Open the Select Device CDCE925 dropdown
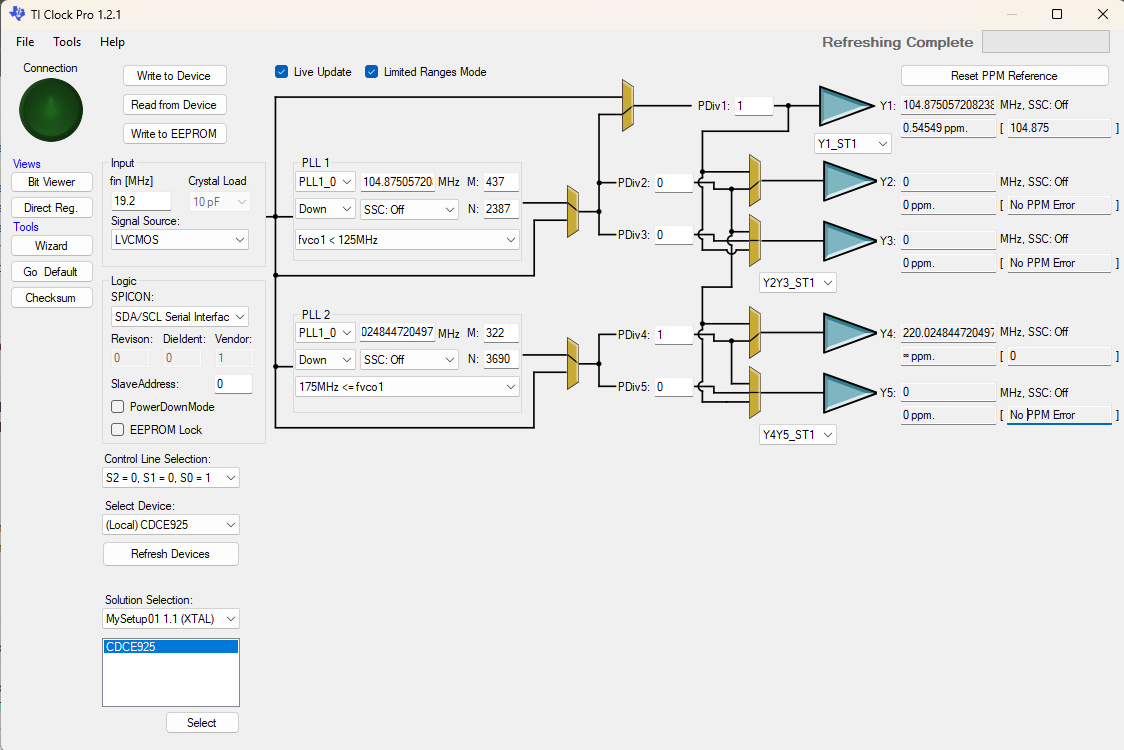Screen dimensions: 1124x750 [x=171, y=524]
